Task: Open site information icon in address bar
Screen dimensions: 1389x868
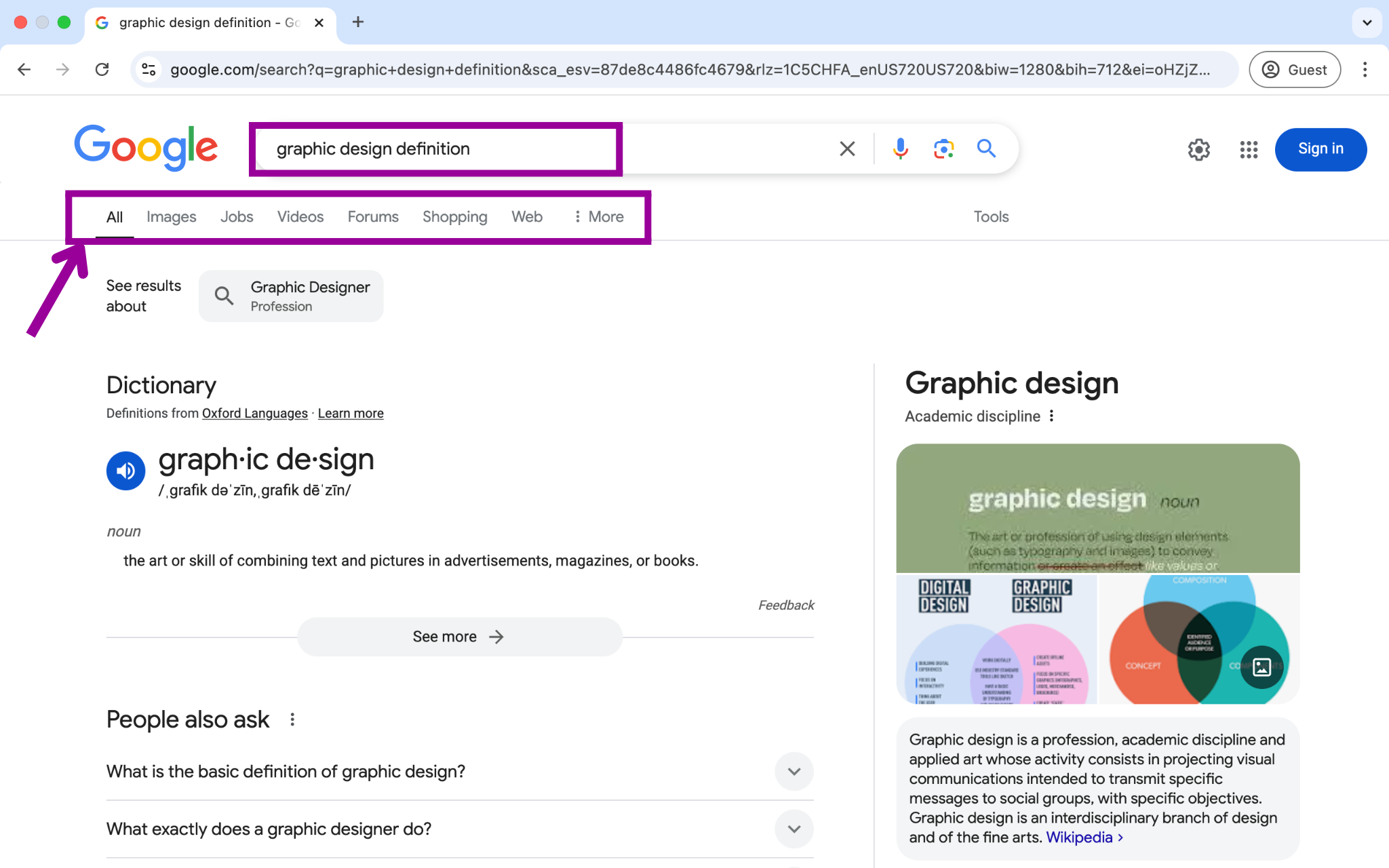Action: 149,69
